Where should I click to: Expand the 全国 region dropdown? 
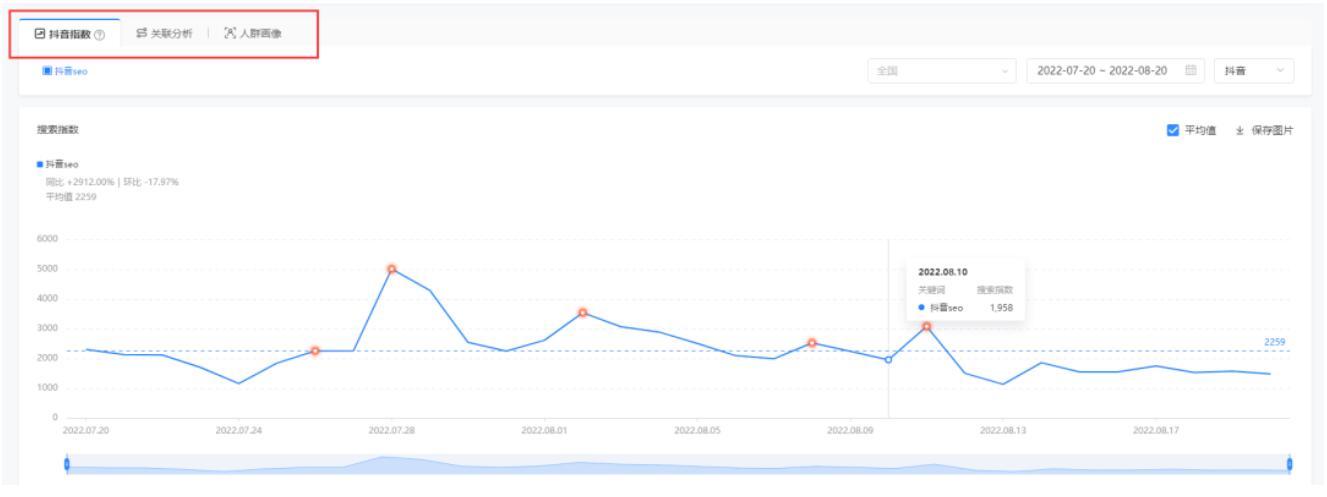(942, 70)
